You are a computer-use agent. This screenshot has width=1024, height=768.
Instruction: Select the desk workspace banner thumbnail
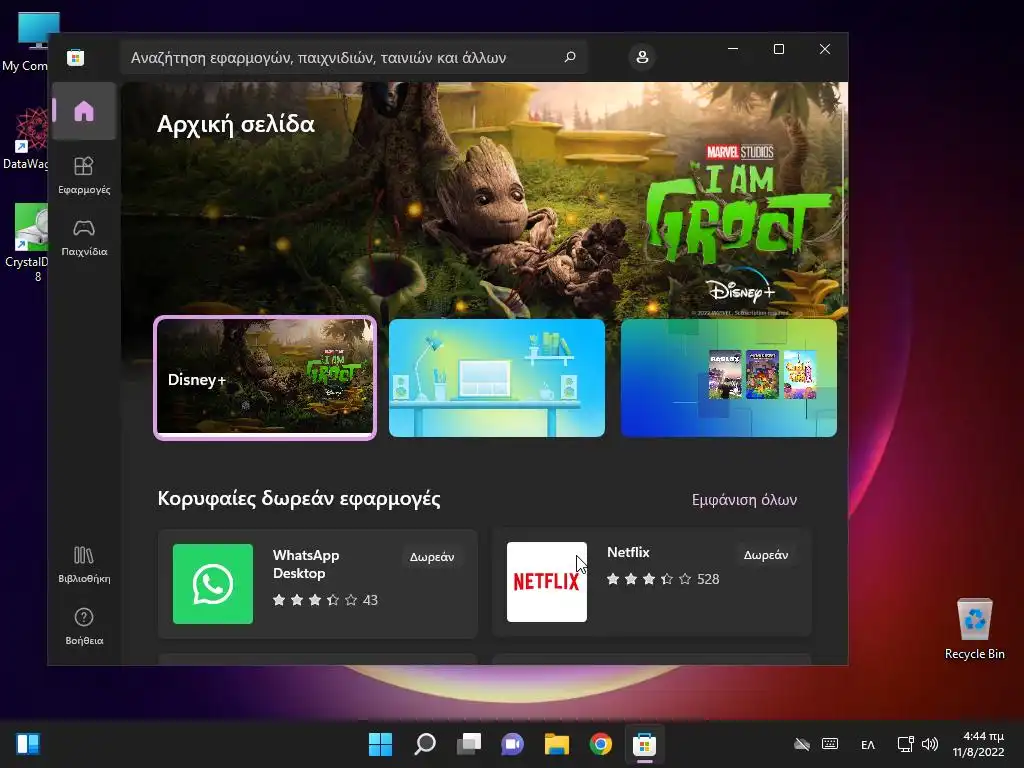497,378
